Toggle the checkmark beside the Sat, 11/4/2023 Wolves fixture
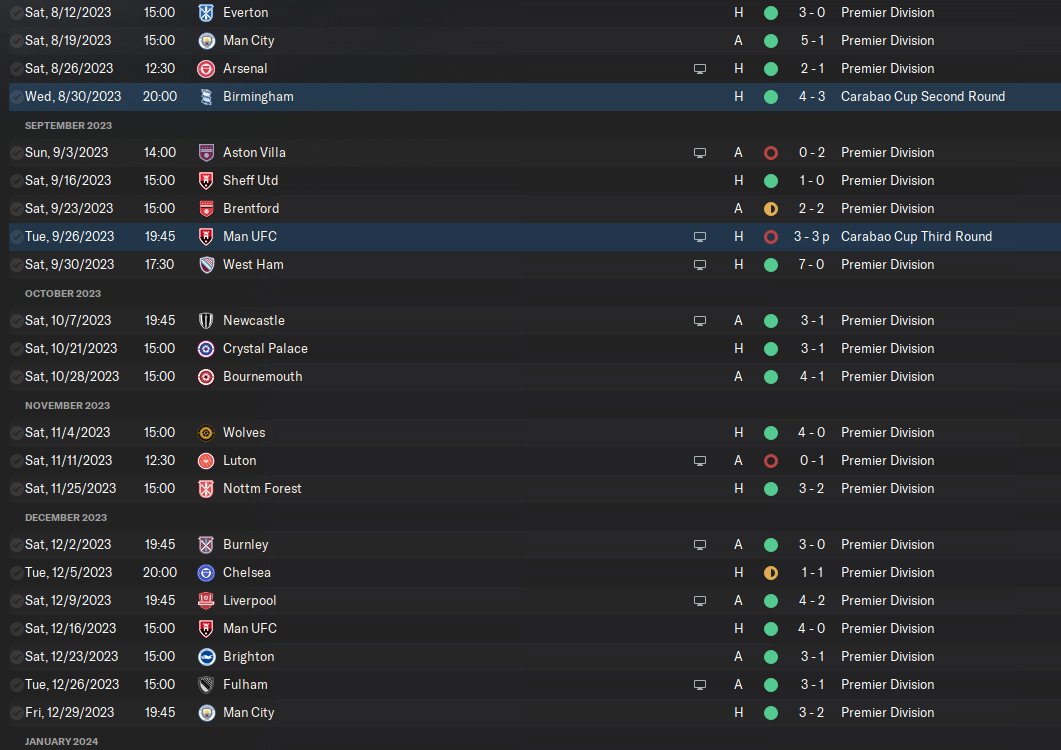The height and width of the screenshot is (750, 1061). tap(16, 433)
